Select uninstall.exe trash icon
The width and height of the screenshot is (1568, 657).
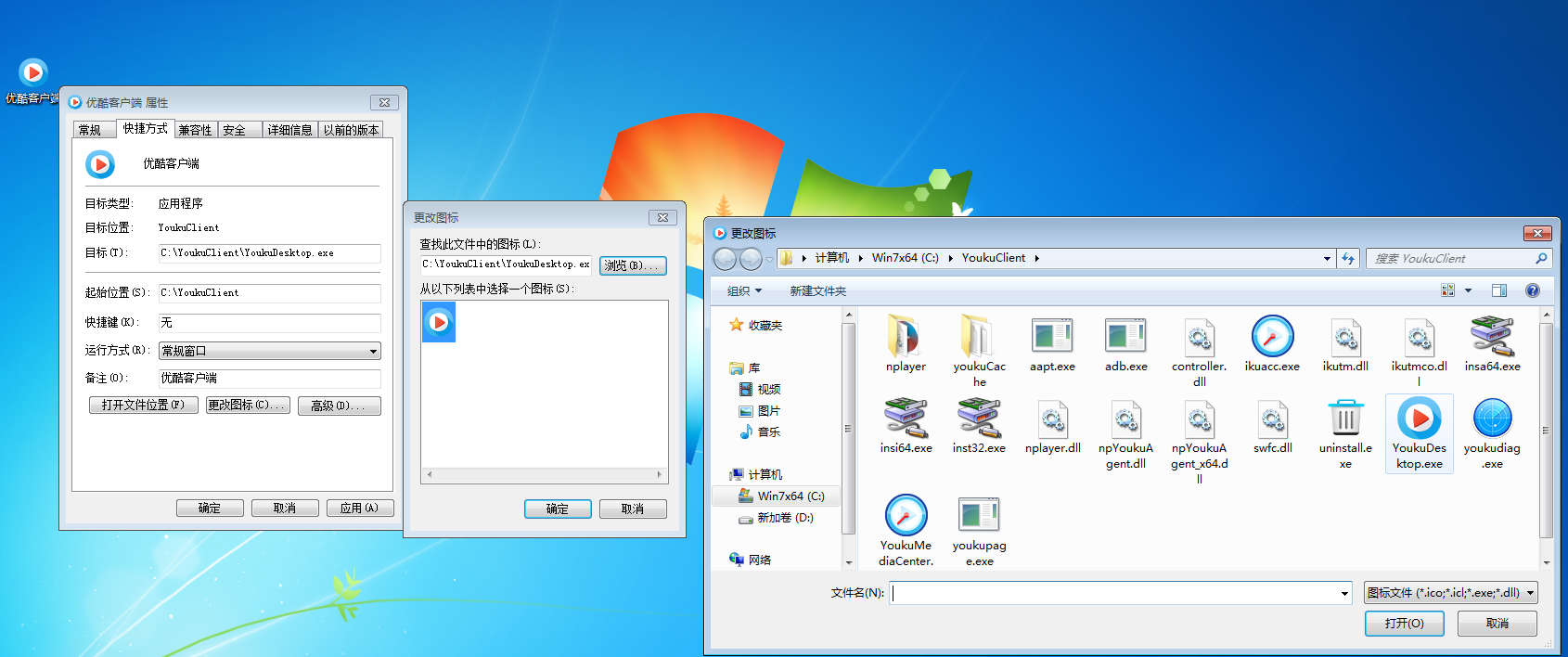click(x=1345, y=419)
